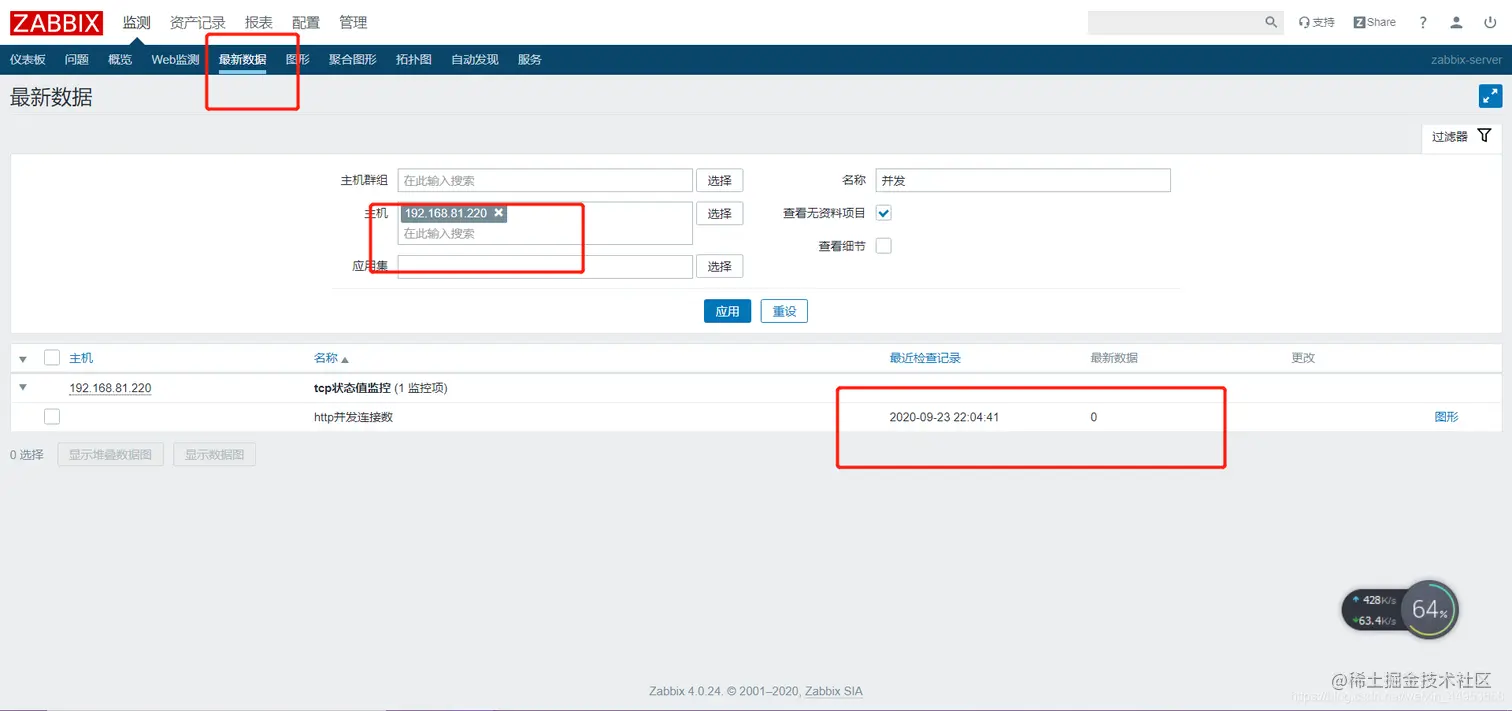Click the ZABBIX logo
Viewport: 1512px width, 711px height.
pos(57,22)
